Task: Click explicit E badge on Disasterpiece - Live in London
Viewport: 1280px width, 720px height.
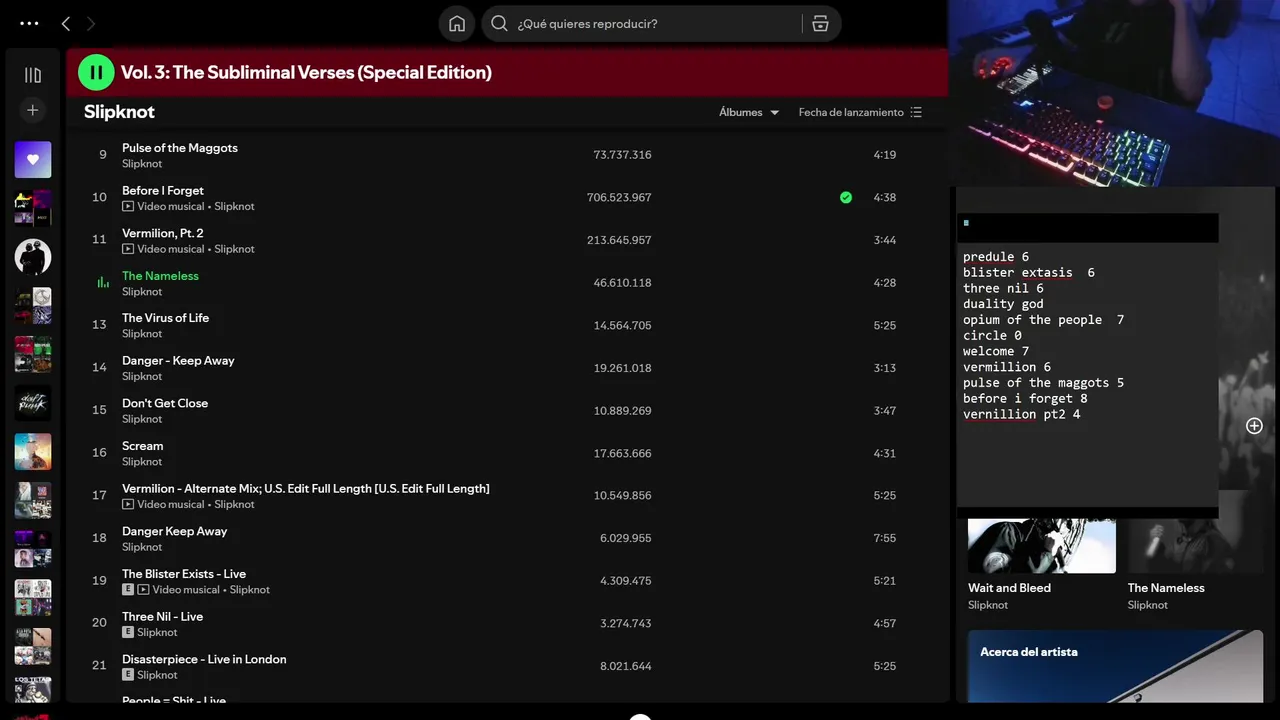Action: tap(128, 675)
